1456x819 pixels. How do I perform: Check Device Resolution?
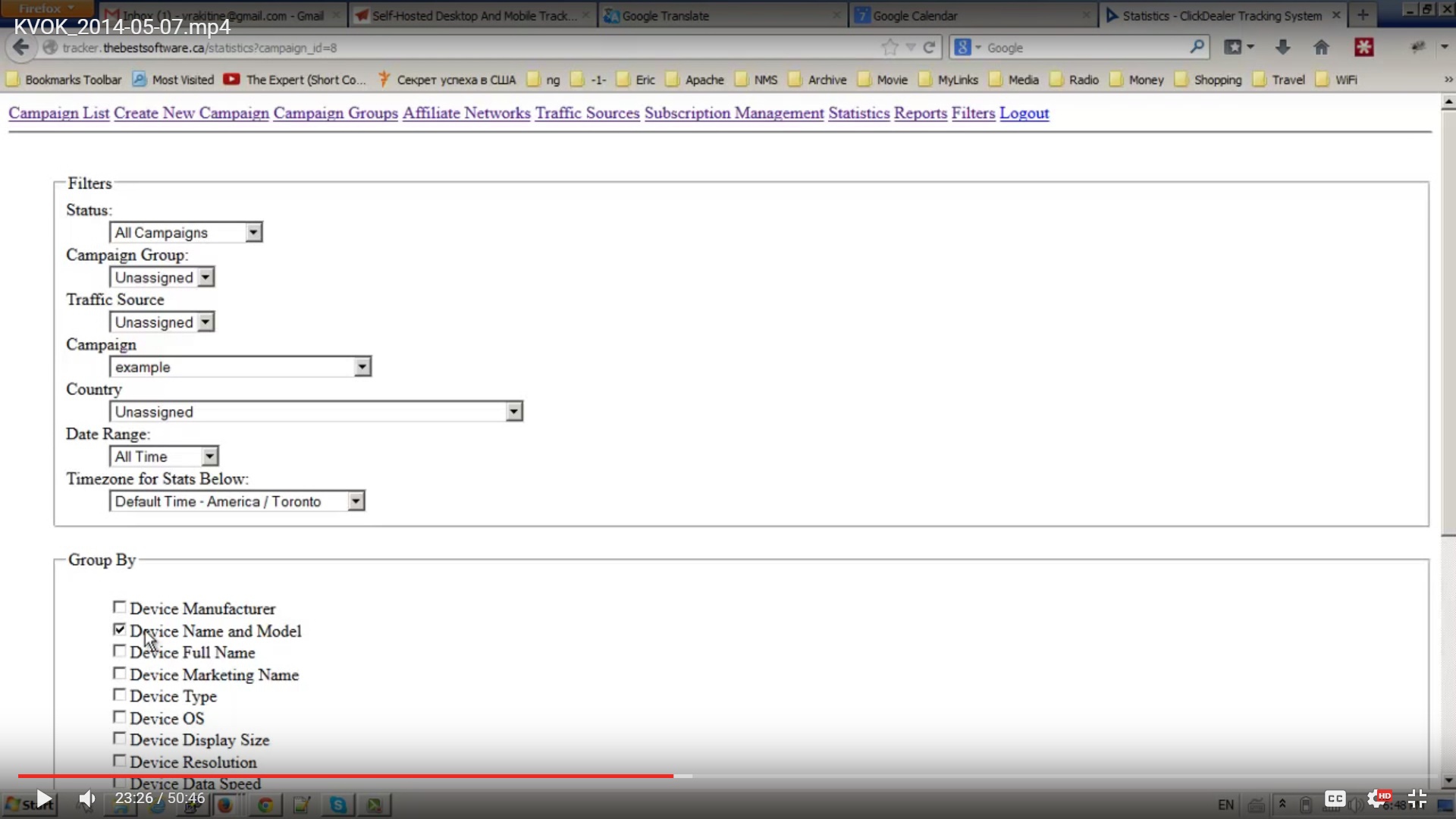click(x=119, y=761)
